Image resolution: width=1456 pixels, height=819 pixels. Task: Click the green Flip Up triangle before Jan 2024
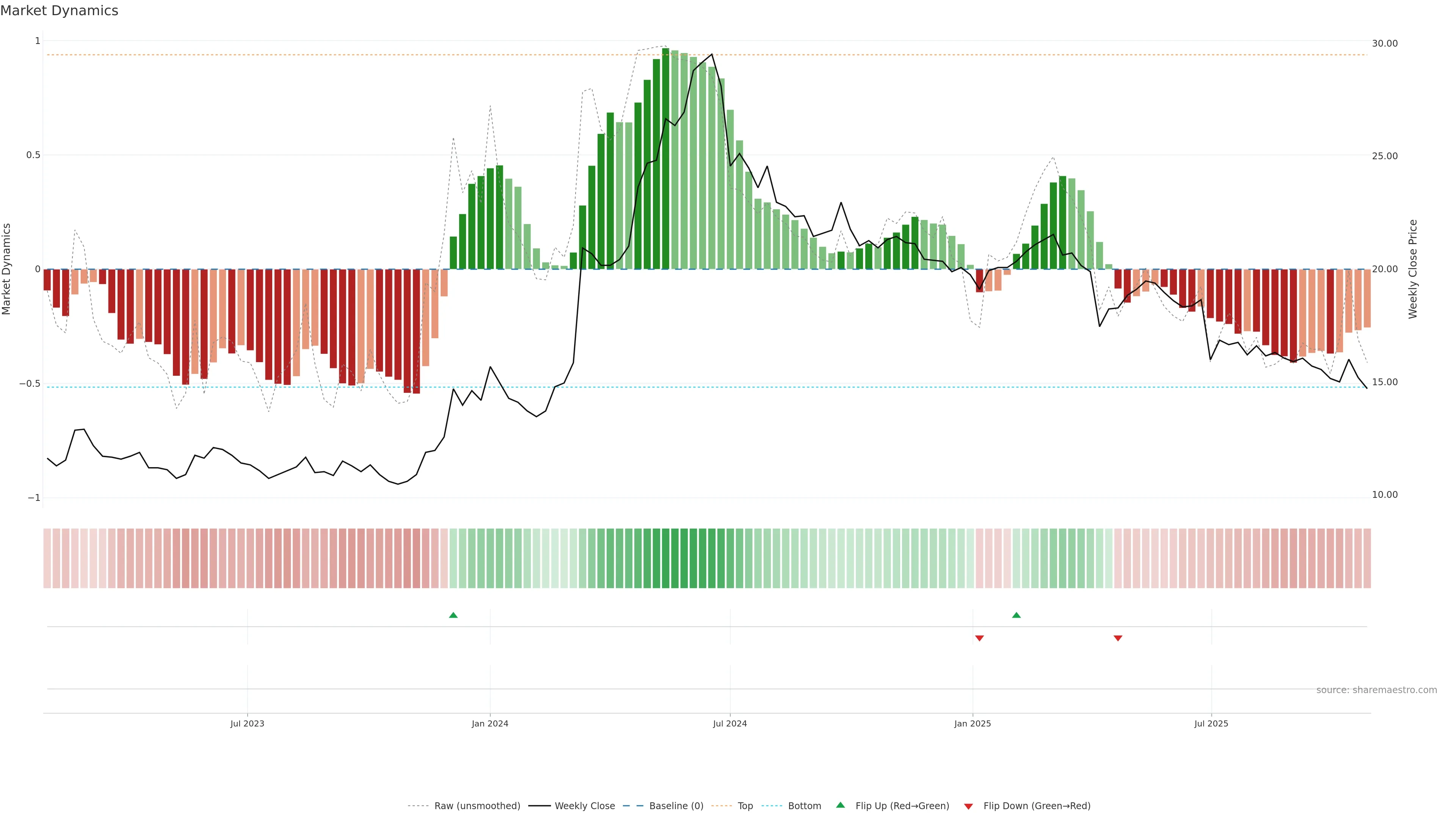tap(453, 615)
